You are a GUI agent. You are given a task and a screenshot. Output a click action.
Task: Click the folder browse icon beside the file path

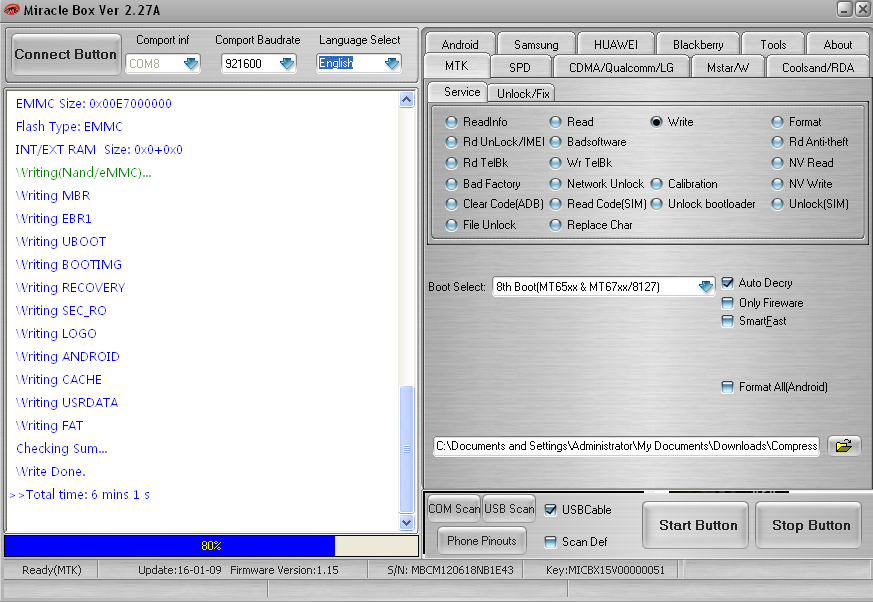[x=843, y=446]
